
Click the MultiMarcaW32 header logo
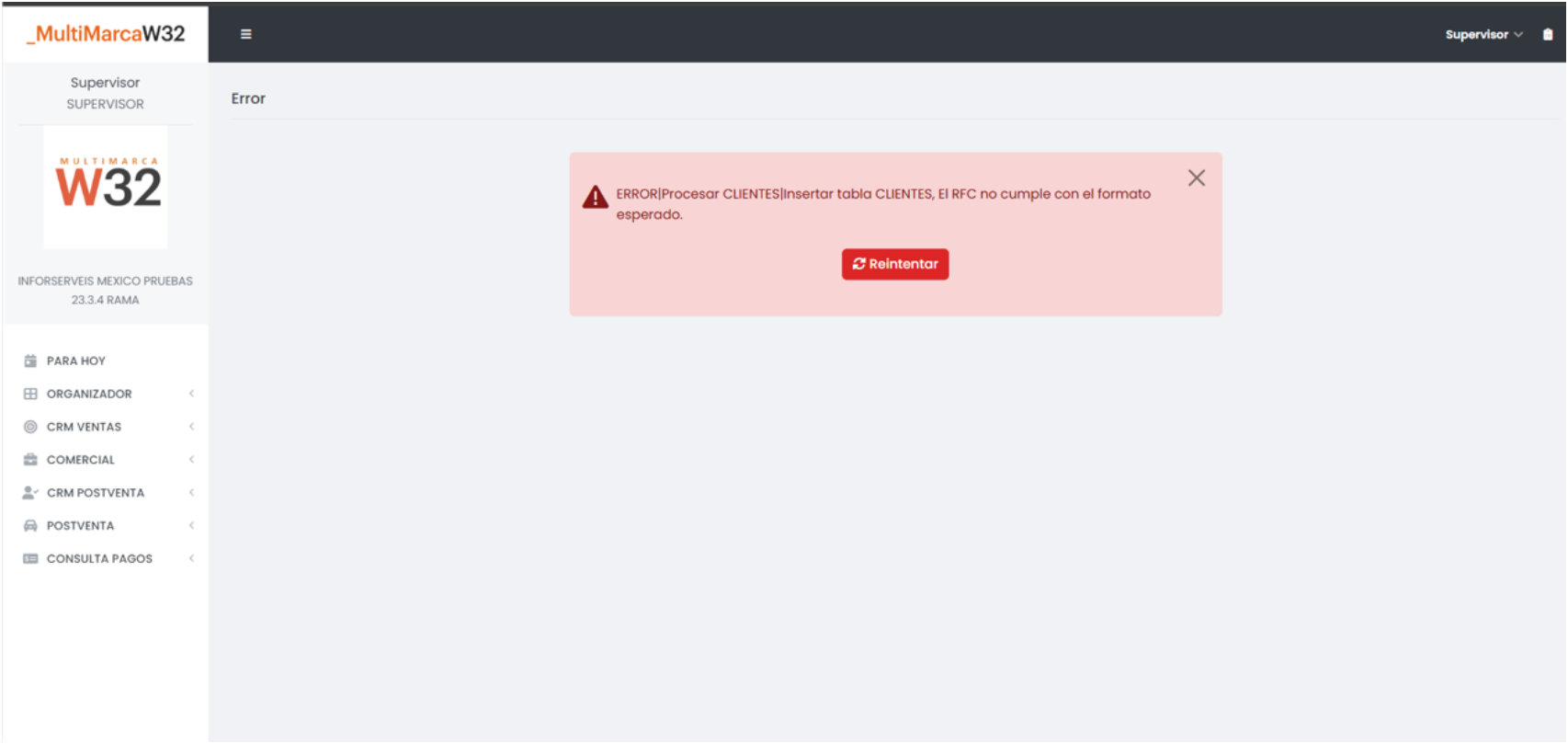click(106, 34)
